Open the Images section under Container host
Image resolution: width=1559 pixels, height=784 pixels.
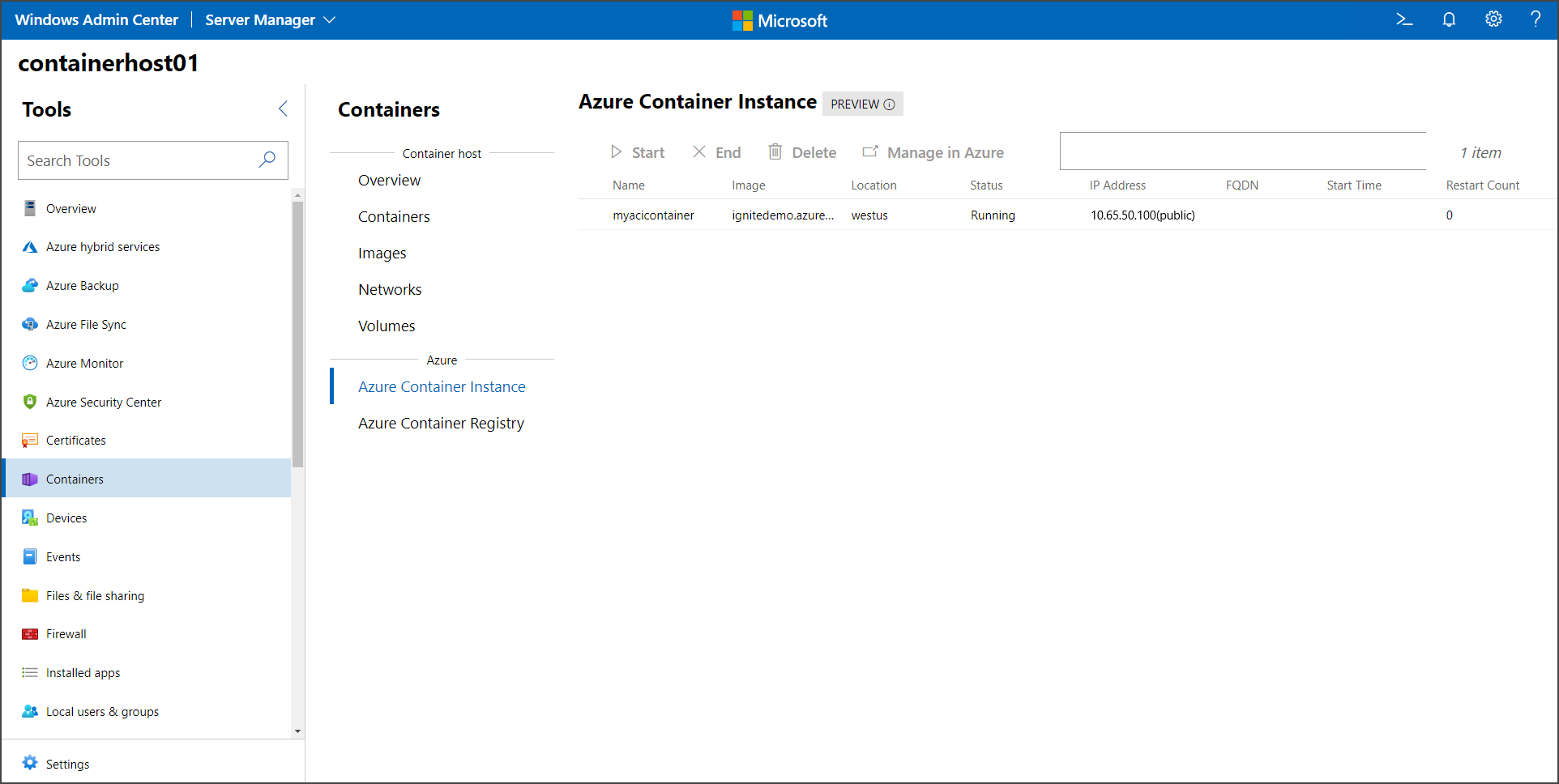click(x=382, y=253)
